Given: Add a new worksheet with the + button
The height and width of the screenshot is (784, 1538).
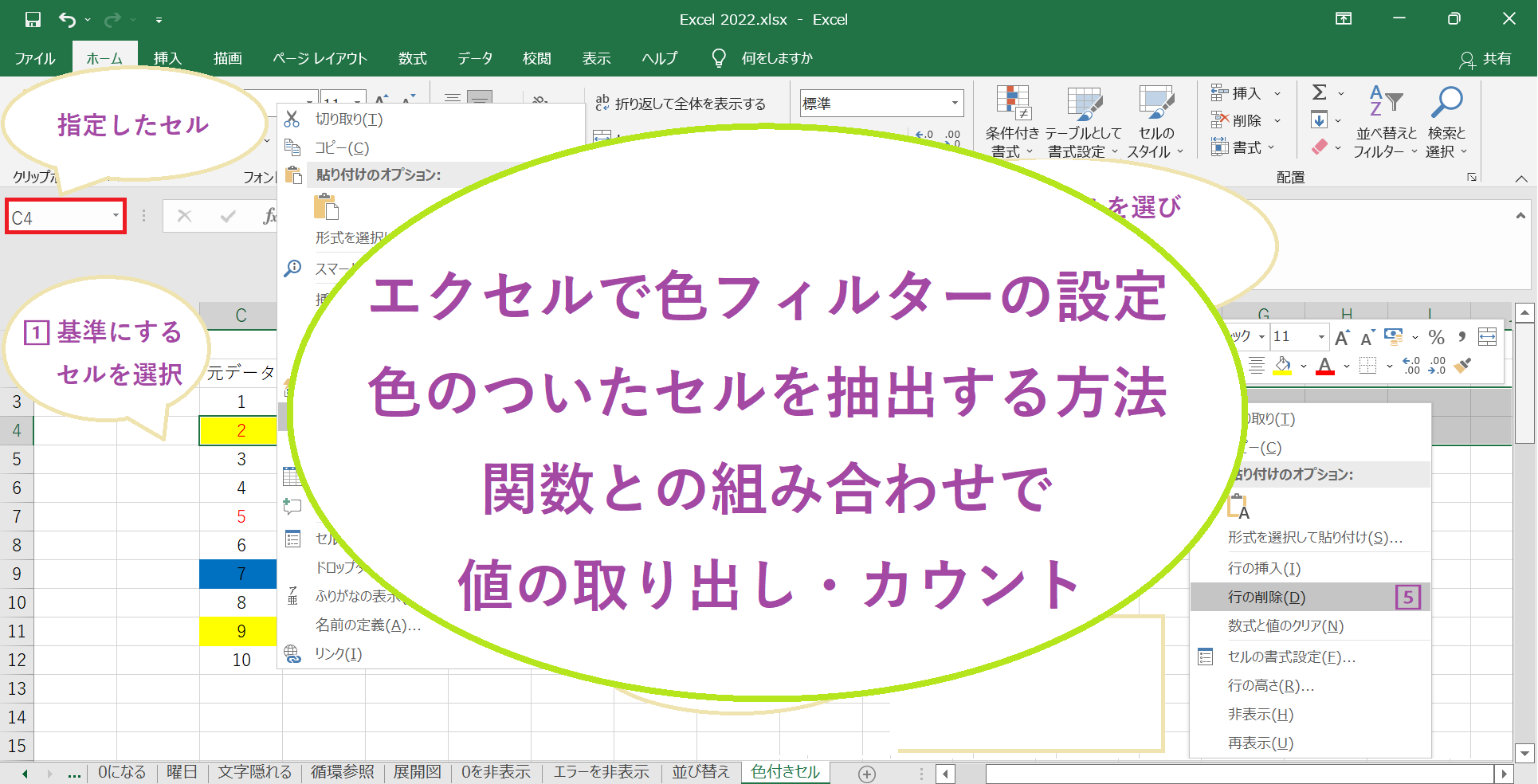Looking at the screenshot, I should [x=866, y=773].
